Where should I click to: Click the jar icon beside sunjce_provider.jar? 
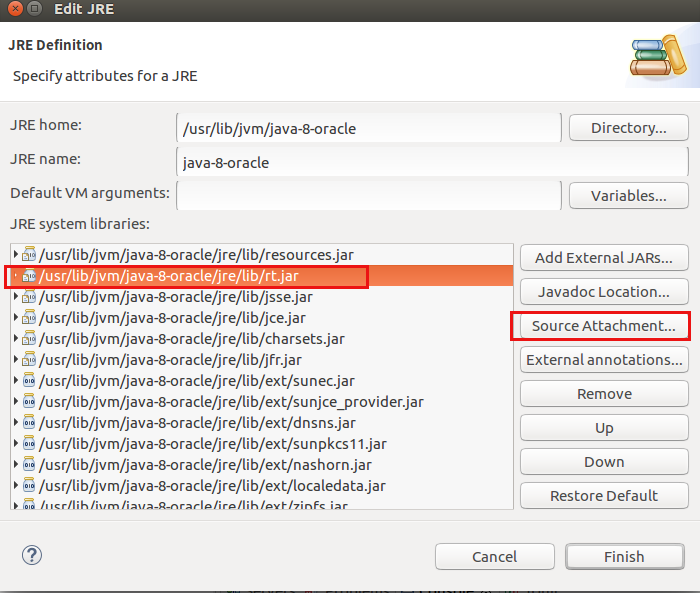[29, 401]
